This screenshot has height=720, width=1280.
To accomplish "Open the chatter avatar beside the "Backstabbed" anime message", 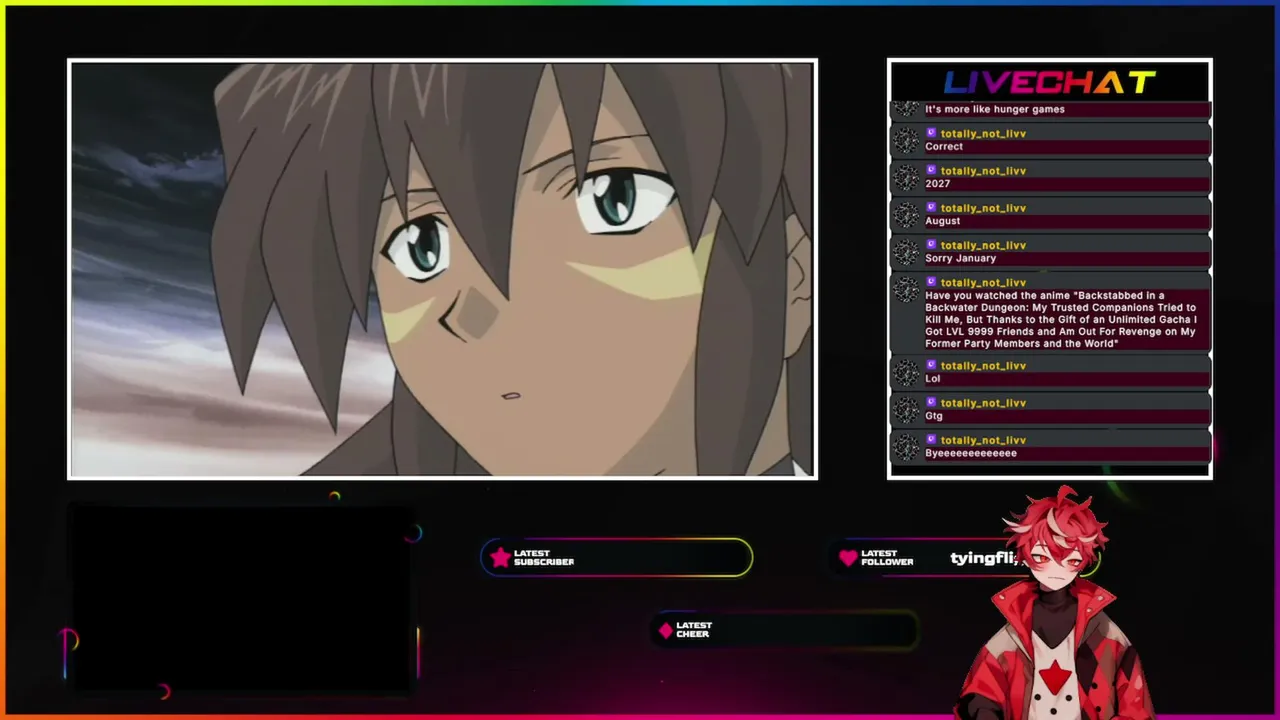I will point(906,289).
